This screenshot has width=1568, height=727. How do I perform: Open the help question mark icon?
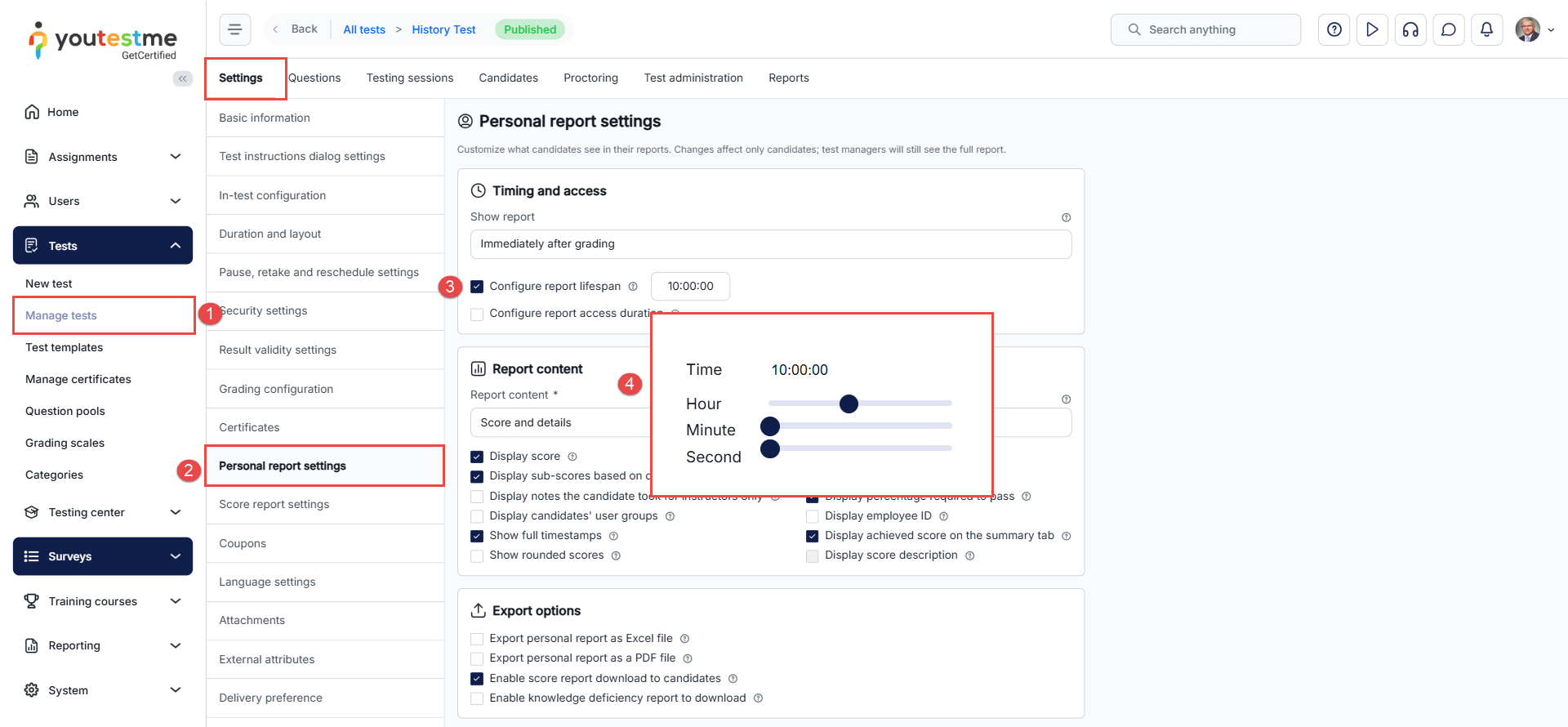click(x=1334, y=29)
